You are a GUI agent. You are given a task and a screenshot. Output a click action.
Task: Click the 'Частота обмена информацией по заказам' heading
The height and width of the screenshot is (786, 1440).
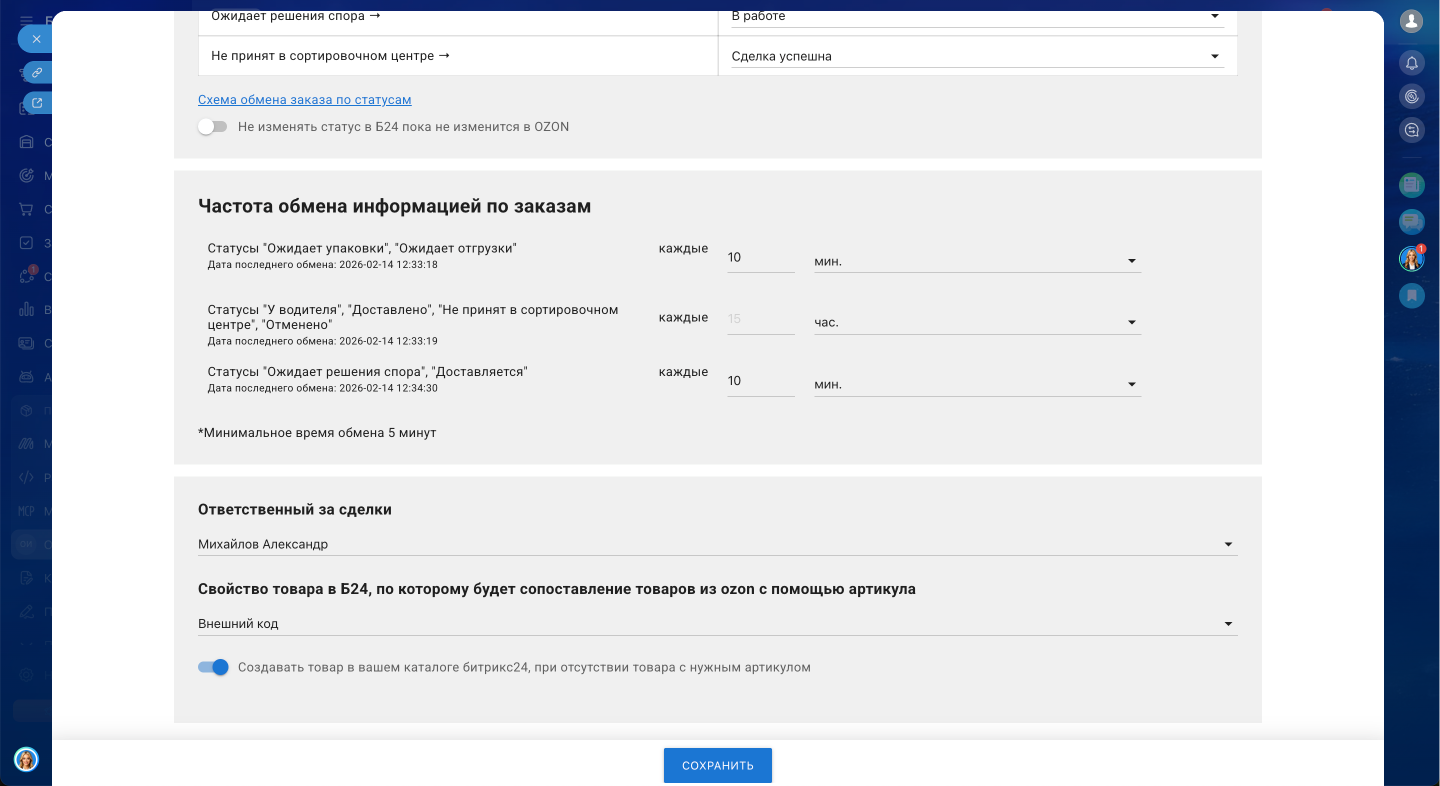click(395, 206)
